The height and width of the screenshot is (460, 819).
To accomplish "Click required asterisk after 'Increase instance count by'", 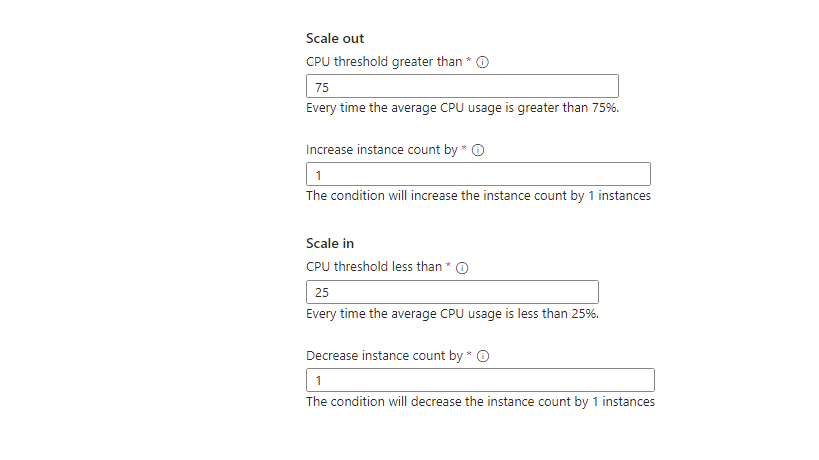I will click(x=465, y=149).
